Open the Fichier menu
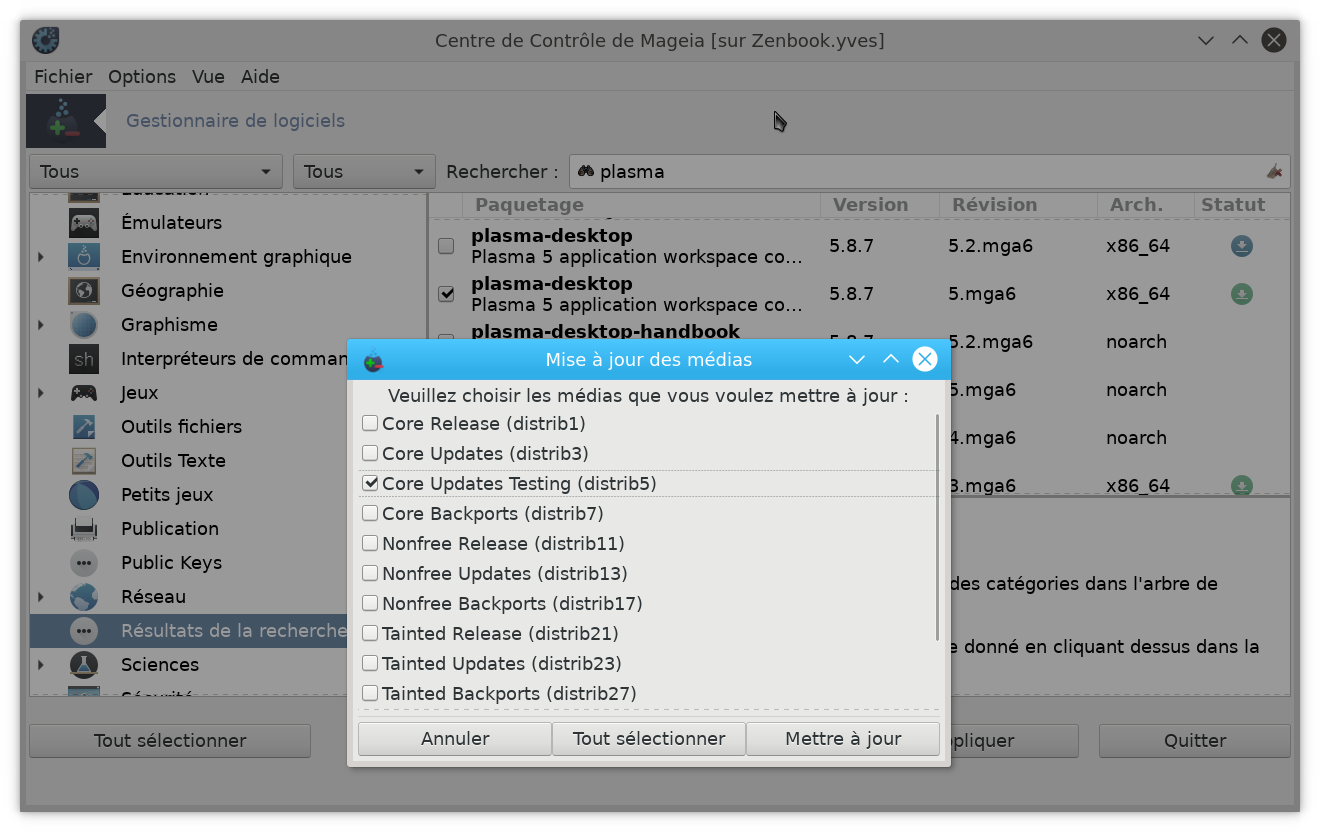Image resolution: width=1320 pixels, height=832 pixels. pyautogui.click(x=63, y=77)
